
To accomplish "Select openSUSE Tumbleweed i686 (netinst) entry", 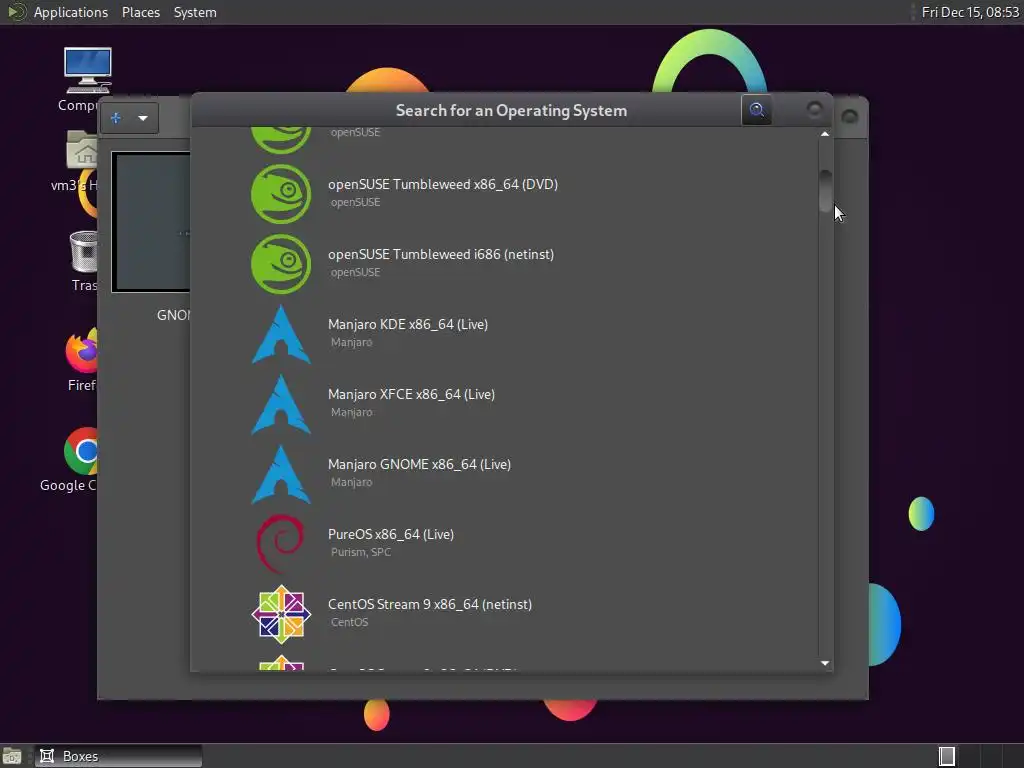I will click(504, 264).
